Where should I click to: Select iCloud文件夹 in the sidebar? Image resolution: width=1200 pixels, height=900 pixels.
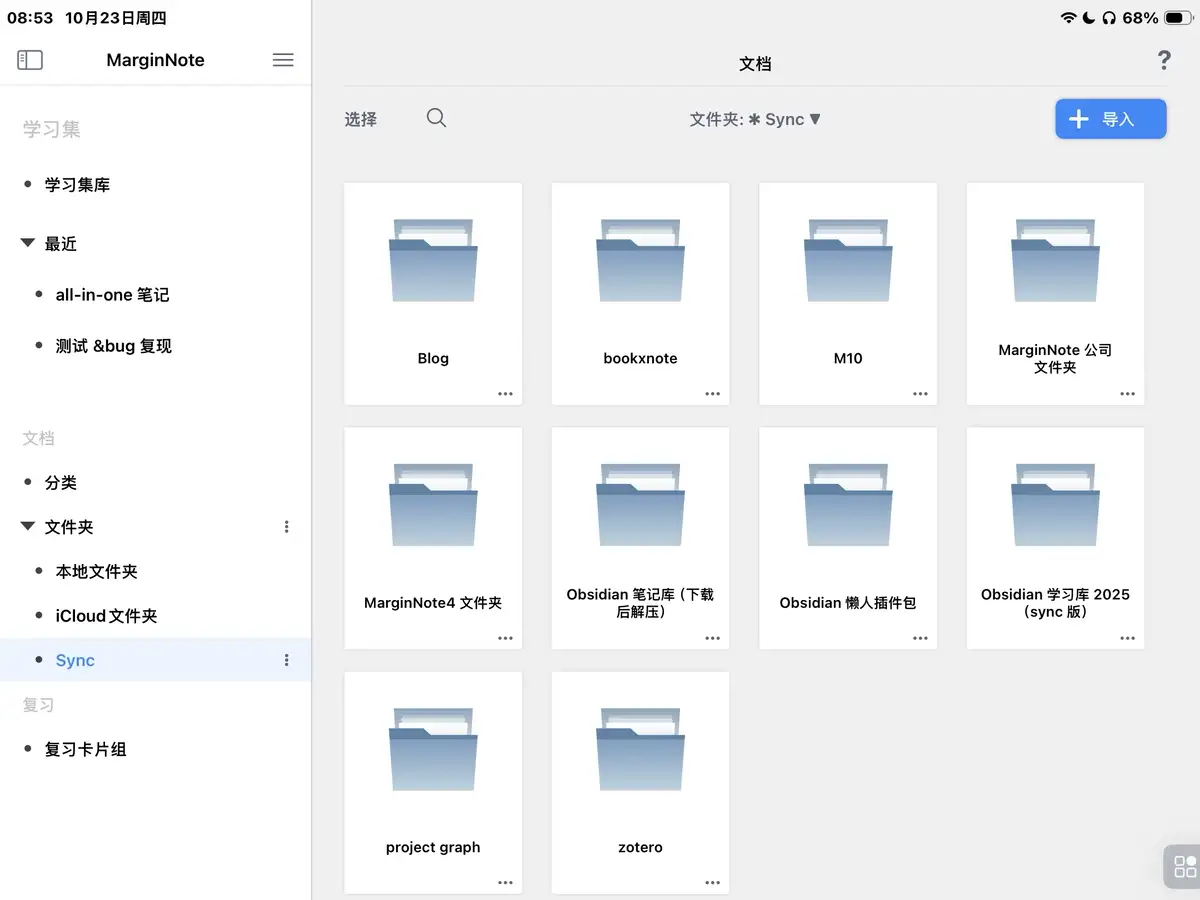tap(107, 616)
